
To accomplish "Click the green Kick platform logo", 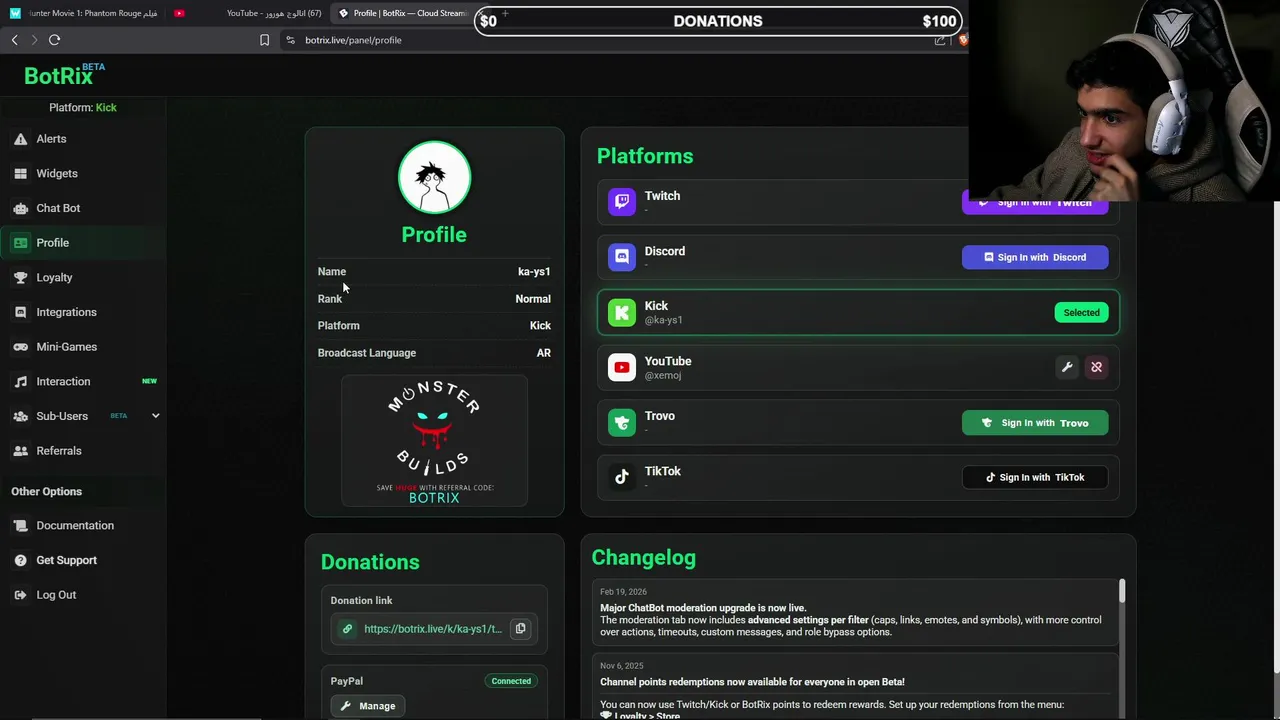I will pos(622,313).
